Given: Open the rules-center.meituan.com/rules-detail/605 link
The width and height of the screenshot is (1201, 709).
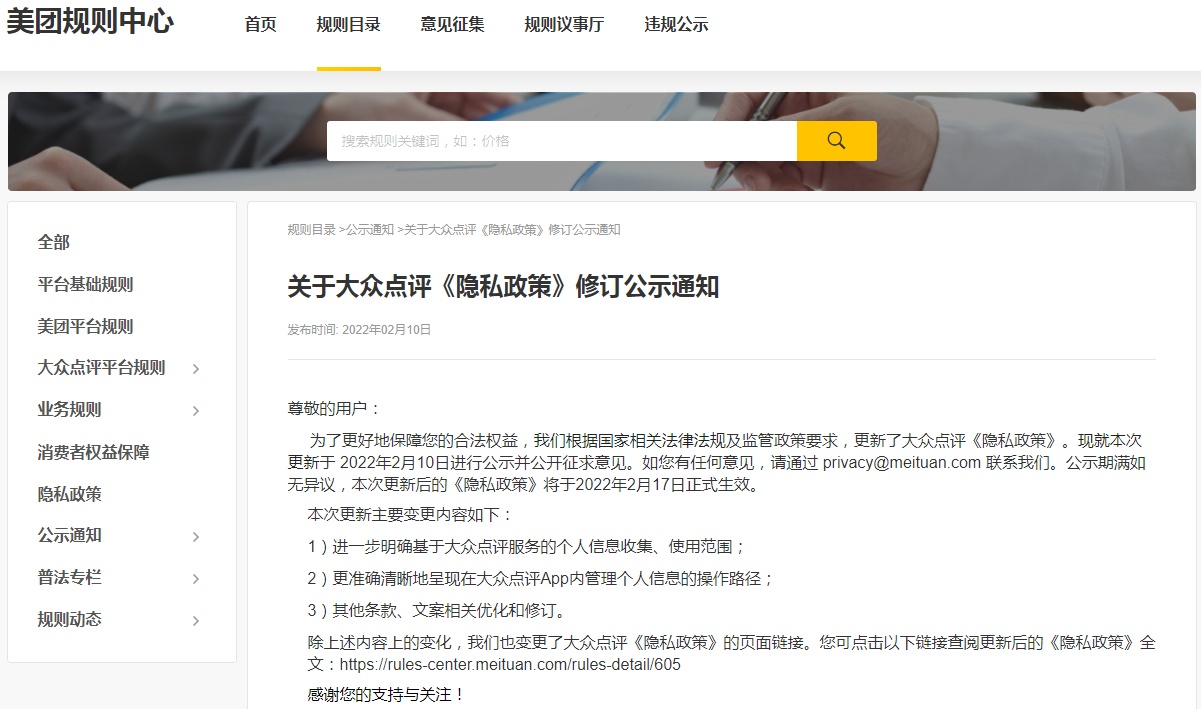Looking at the screenshot, I should pyautogui.click(x=510, y=664).
